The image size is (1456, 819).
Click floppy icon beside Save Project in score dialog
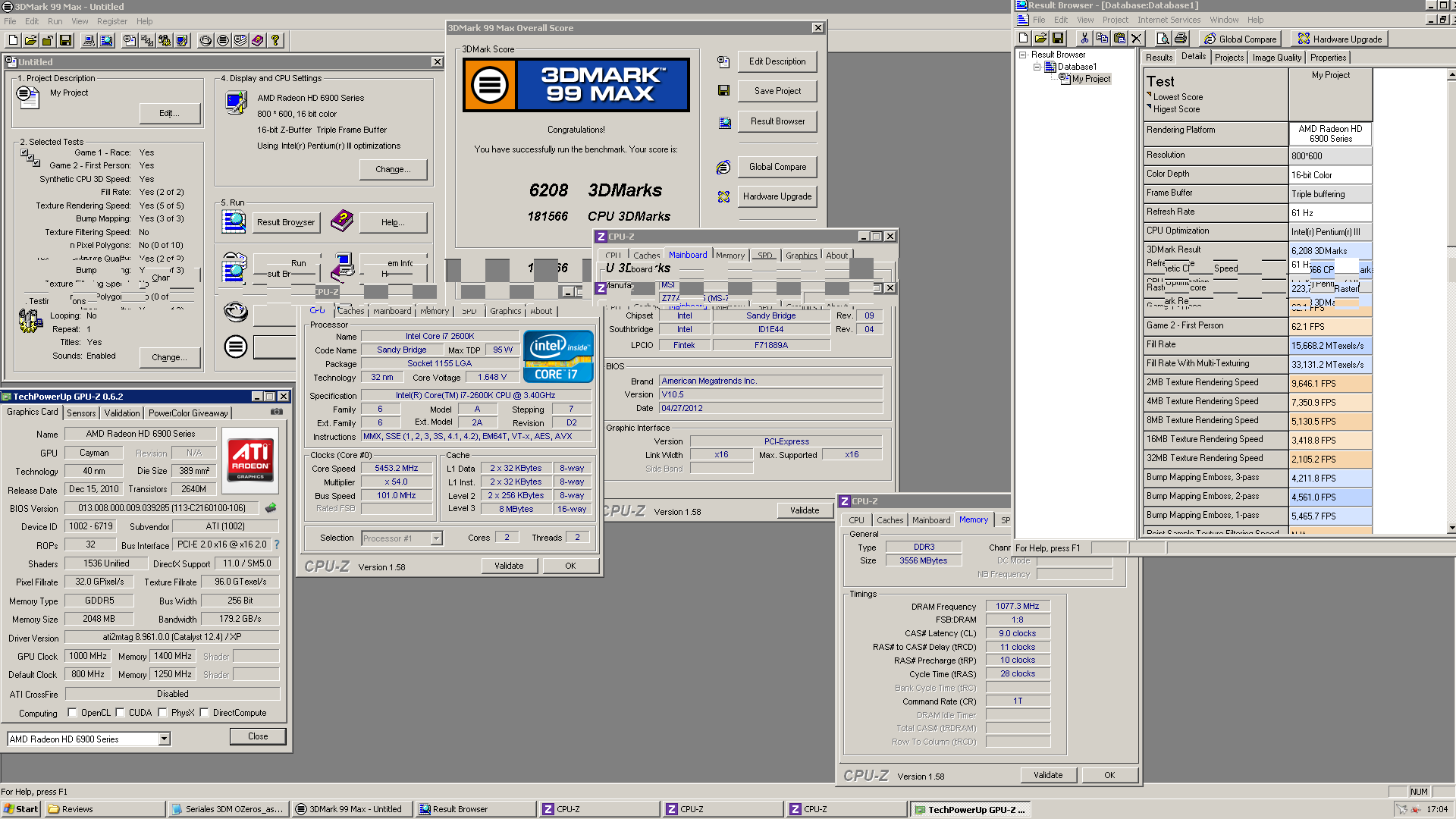(x=723, y=91)
